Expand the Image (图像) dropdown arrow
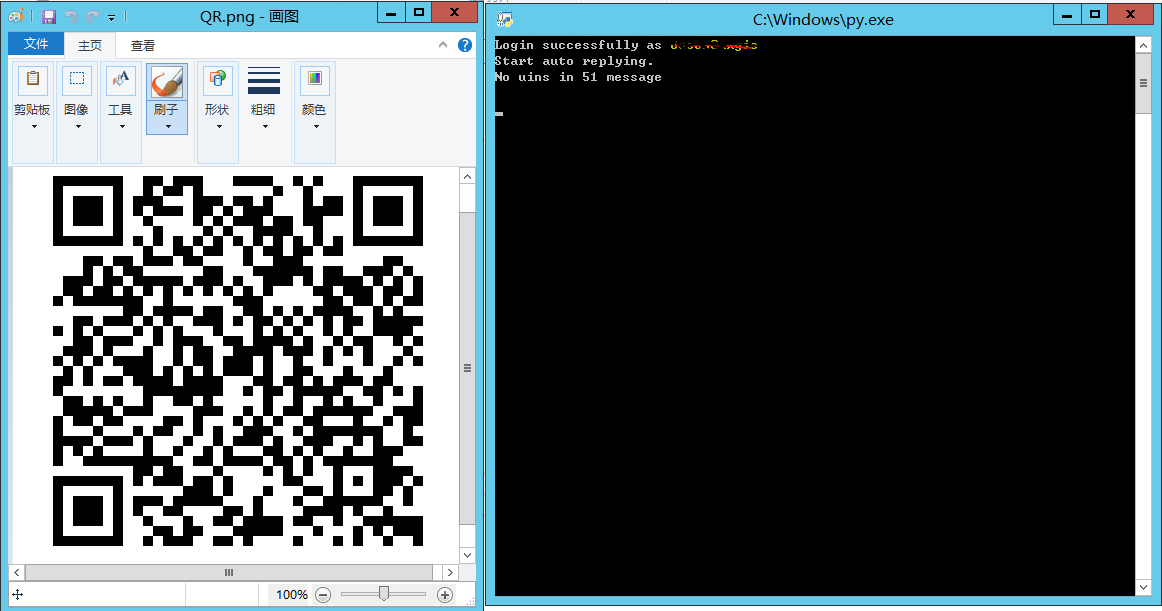Screen dimensions: 1162x611 coord(78,127)
